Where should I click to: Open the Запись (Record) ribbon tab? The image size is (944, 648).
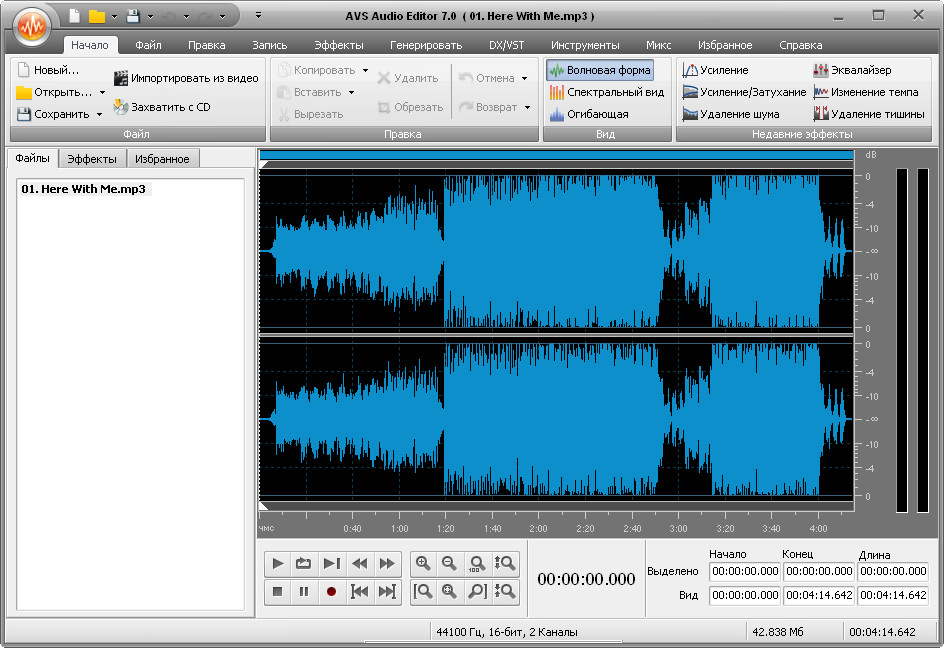tap(270, 45)
